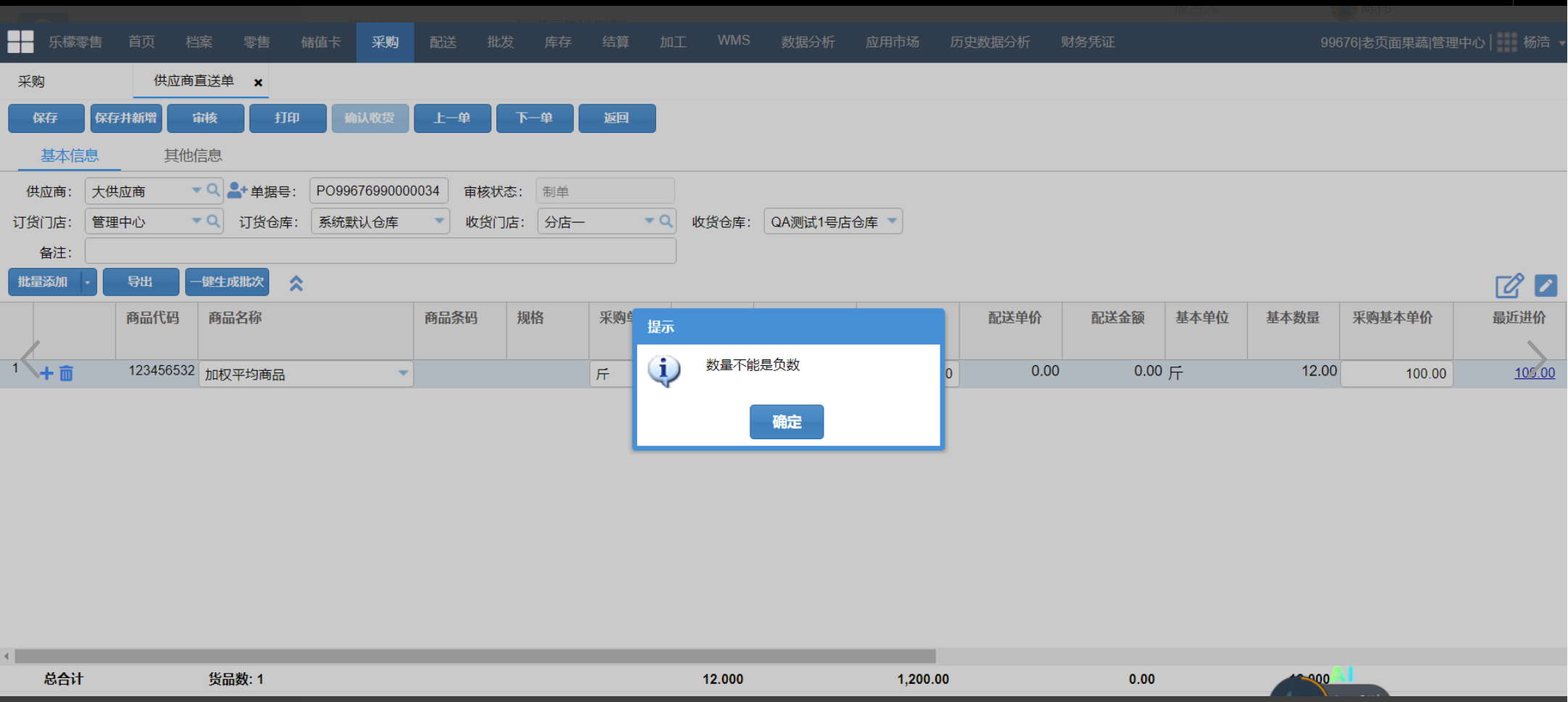Open the 数据分析 menu
The image size is (1568, 702).
click(x=808, y=42)
